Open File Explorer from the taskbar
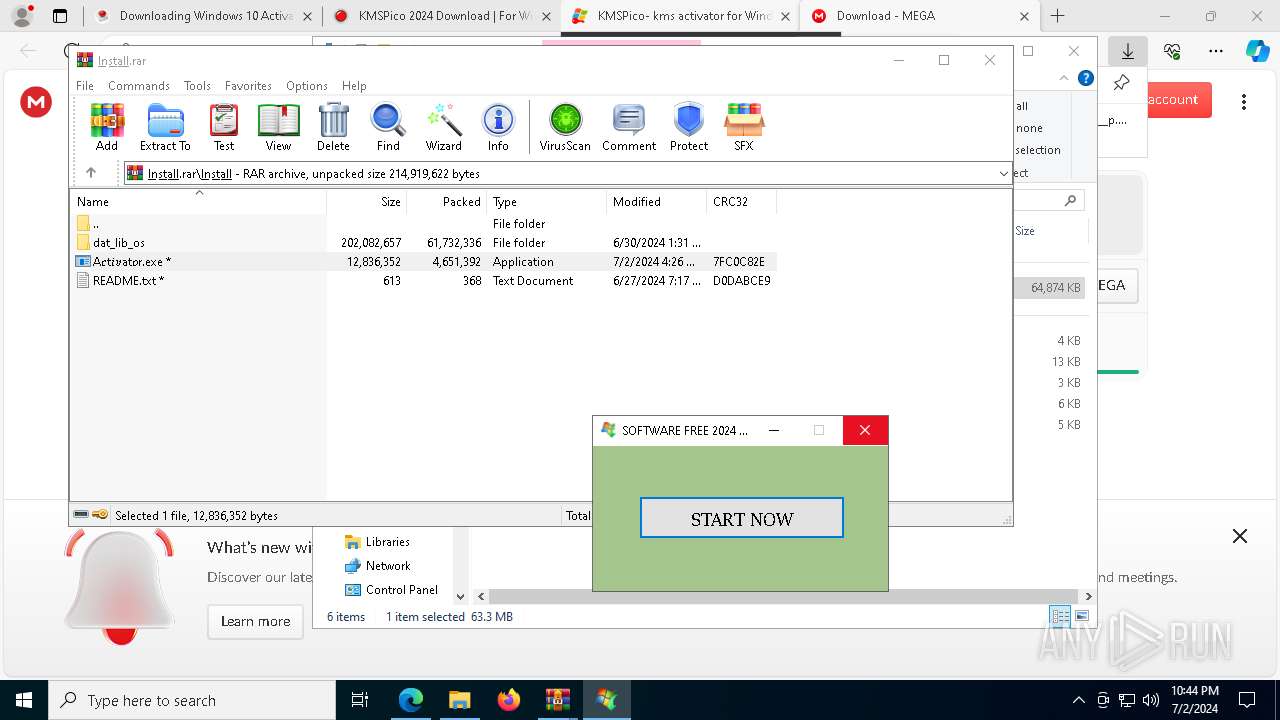 (460, 700)
